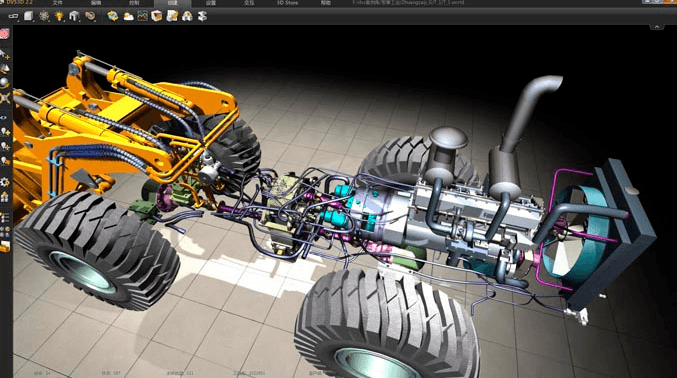Click the globe with arrows icon
This screenshot has height=378, width=677.
pos(113,16)
